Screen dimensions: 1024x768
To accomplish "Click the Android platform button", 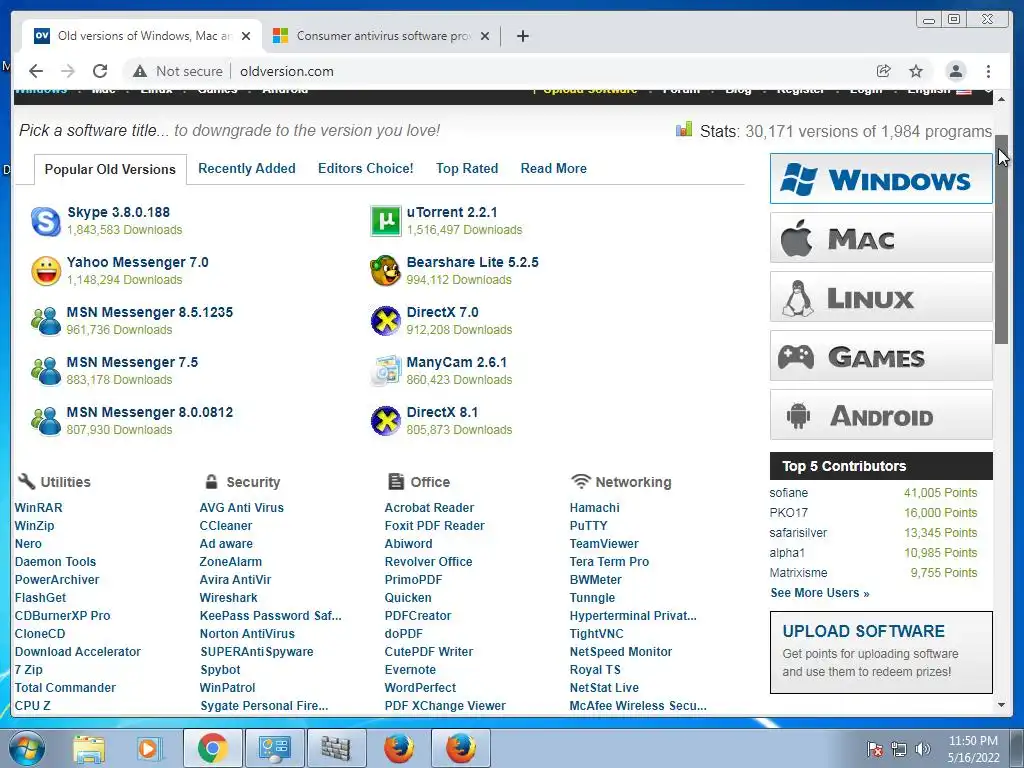I will (x=881, y=415).
